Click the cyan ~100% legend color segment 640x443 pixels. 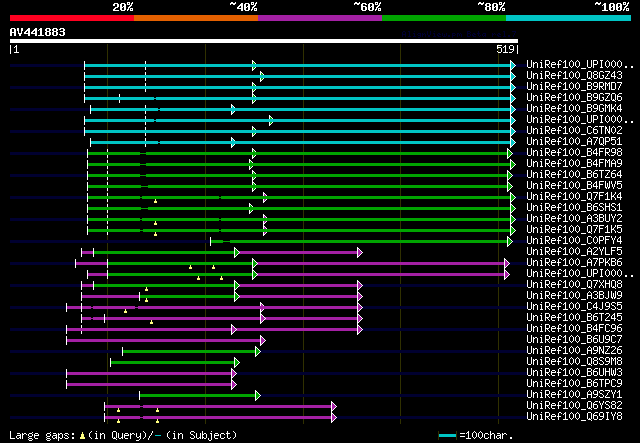pos(568,18)
